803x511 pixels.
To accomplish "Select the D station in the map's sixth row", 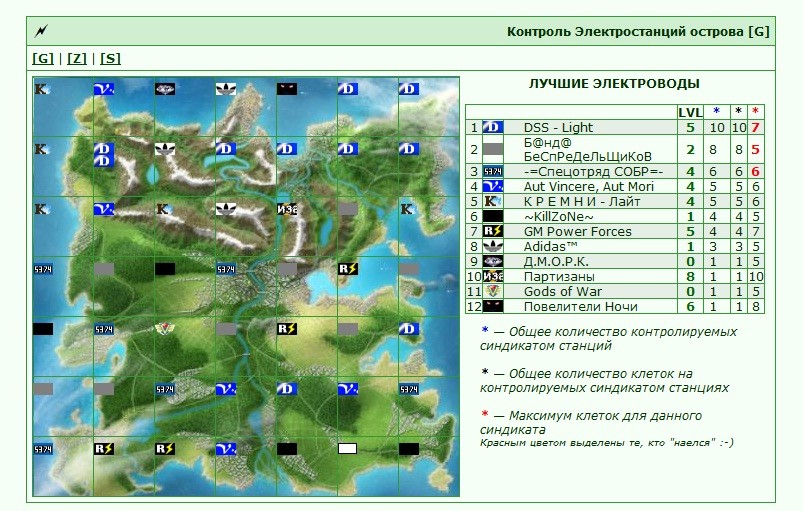I will (287, 389).
